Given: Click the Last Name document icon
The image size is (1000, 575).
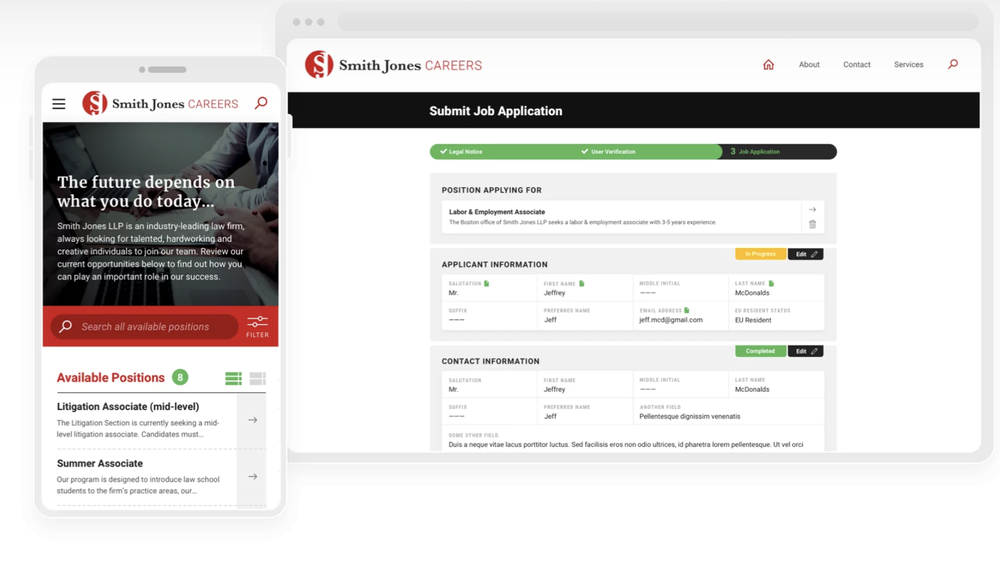Looking at the screenshot, I should pos(771,283).
